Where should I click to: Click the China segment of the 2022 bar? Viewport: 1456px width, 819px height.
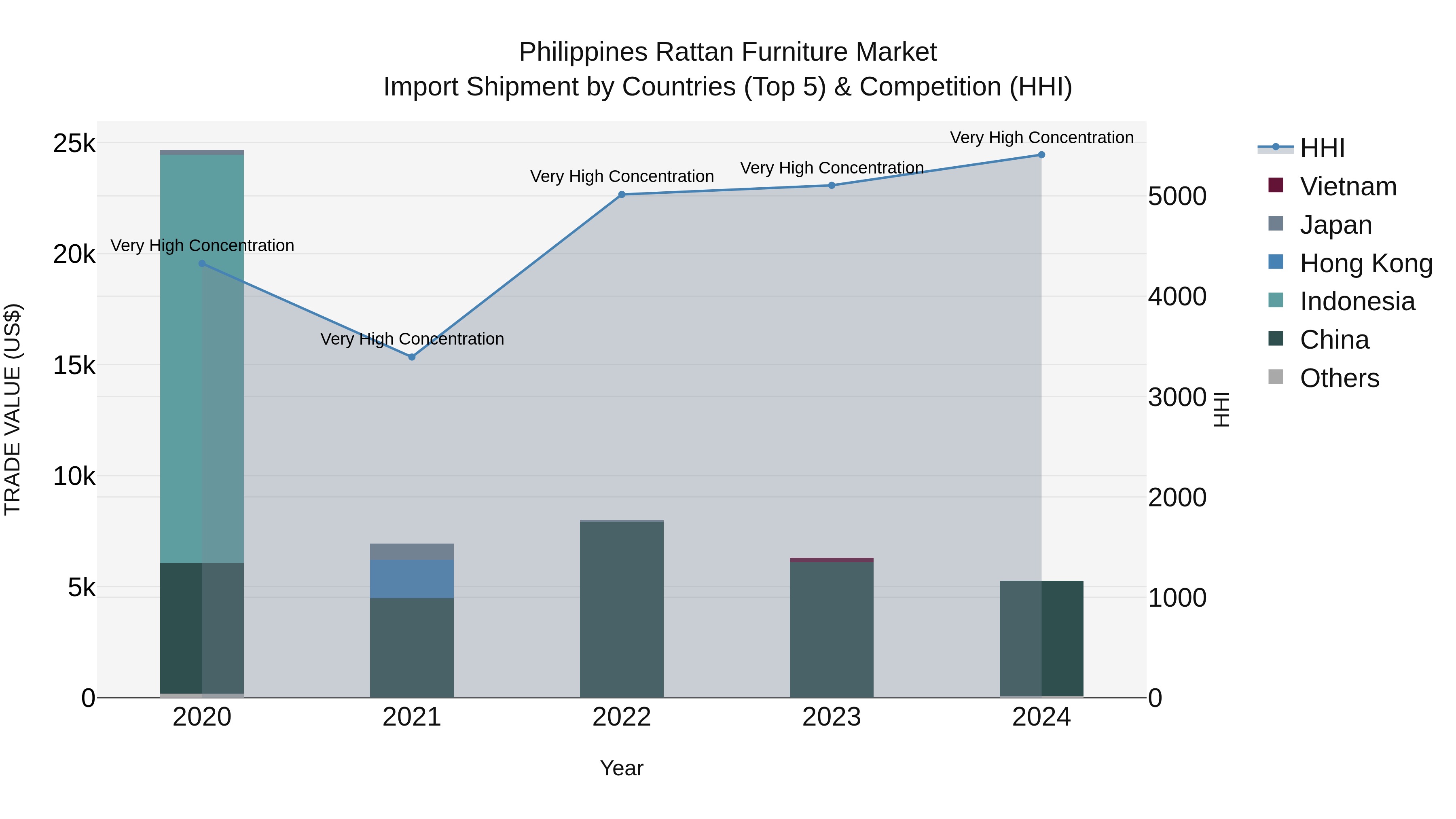(622, 609)
